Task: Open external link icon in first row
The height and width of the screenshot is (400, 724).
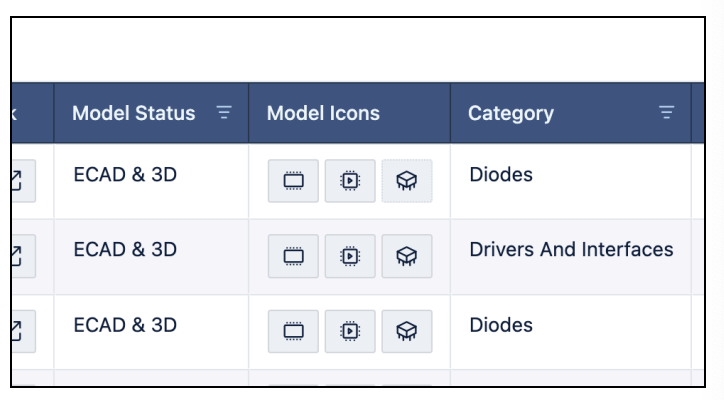Action: click(23, 181)
